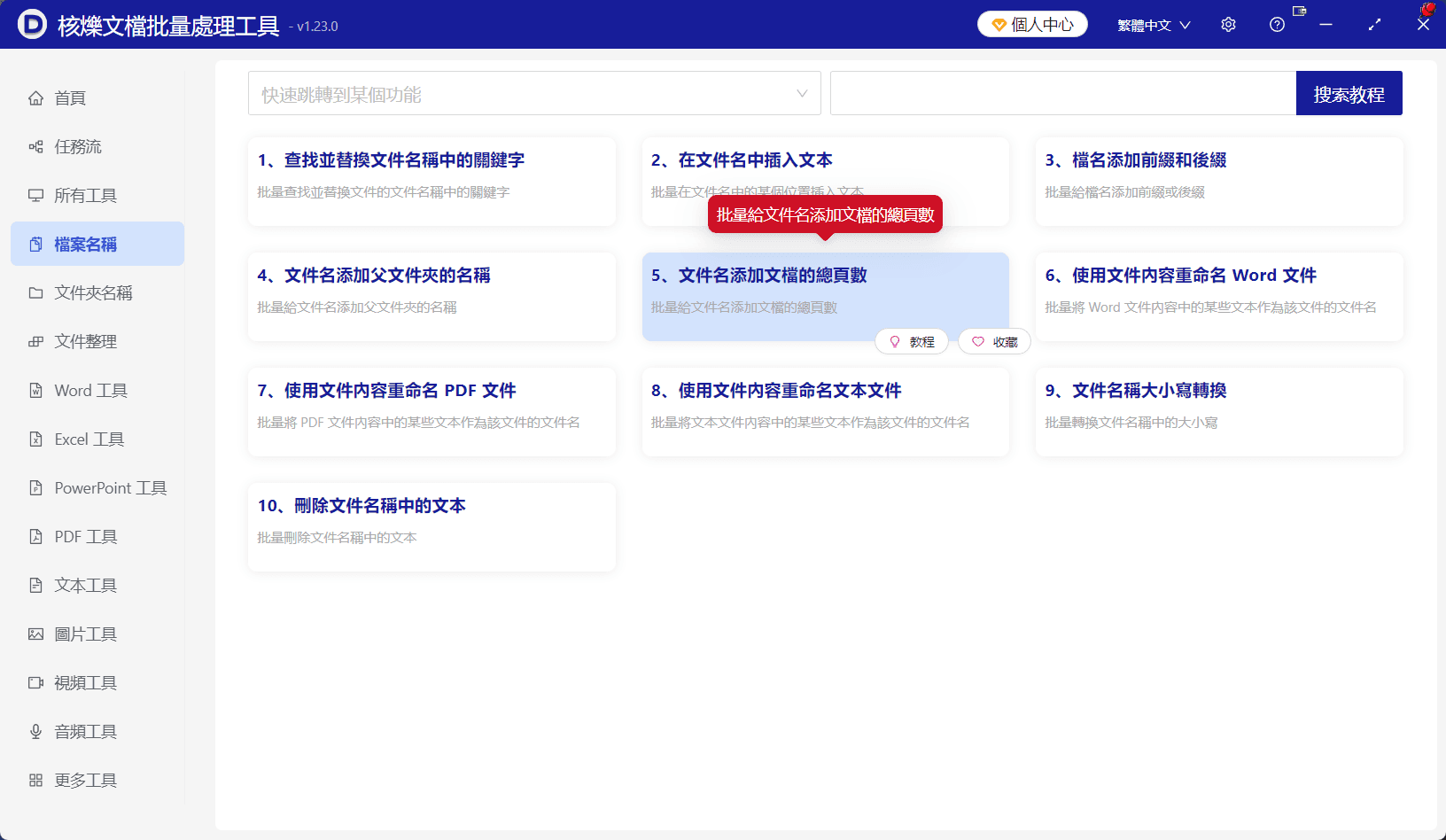The height and width of the screenshot is (840, 1446).
Task: Click the app logo icon in title bar
Action: click(32, 24)
